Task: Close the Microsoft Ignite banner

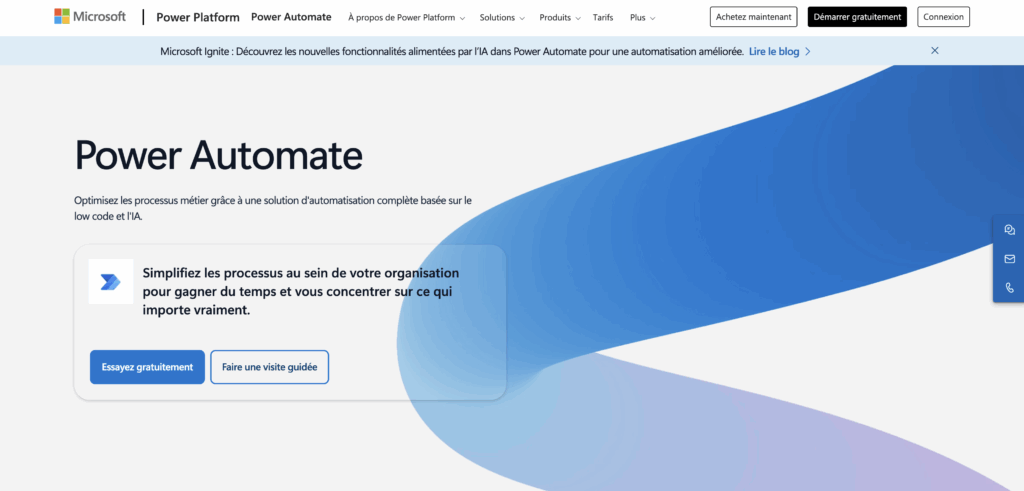Action: click(x=935, y=50)
